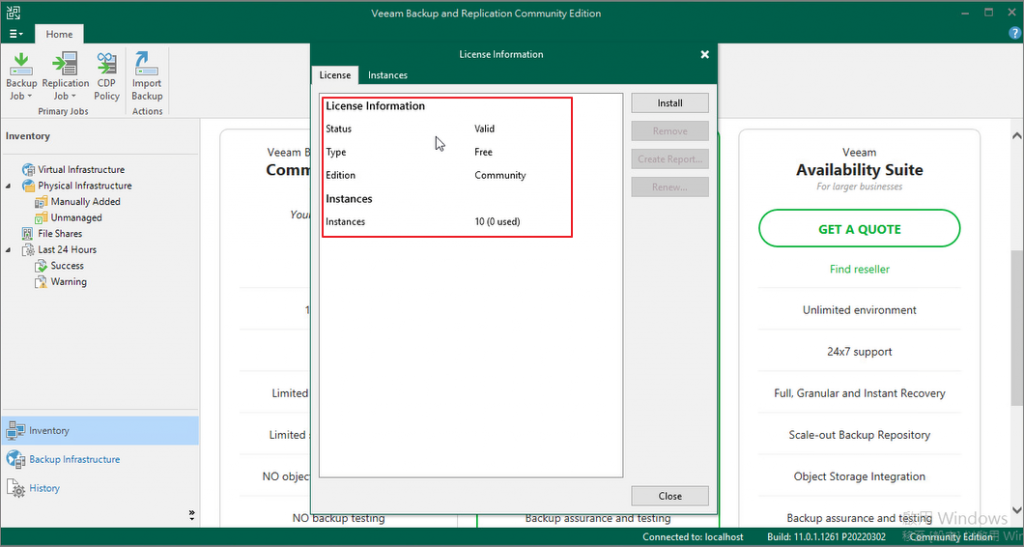Click the Backup Infrastructure view icon
1024x547 pixels.
coord(16,460)
